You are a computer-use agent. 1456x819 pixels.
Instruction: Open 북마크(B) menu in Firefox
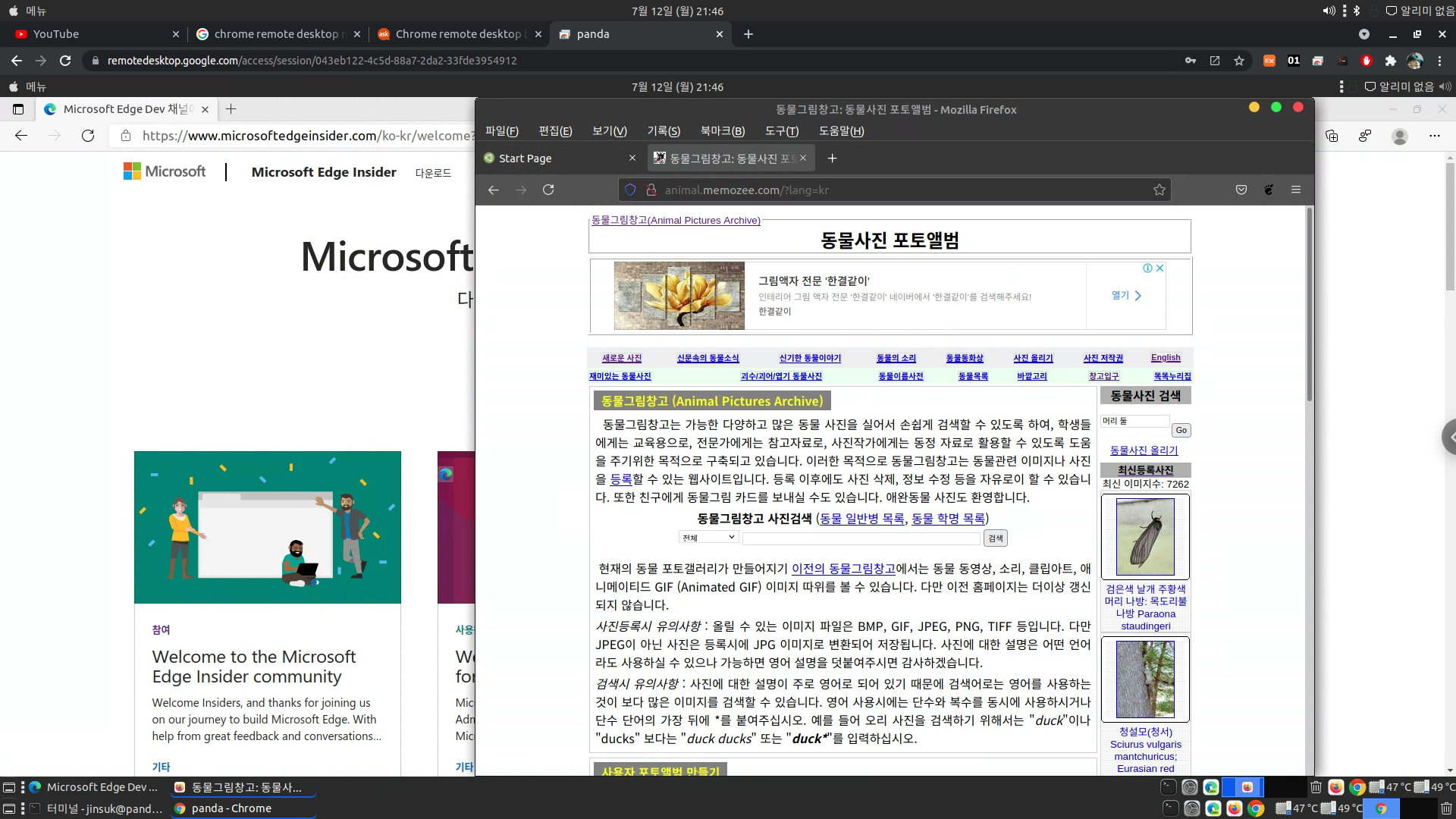(x=723, y=130)
